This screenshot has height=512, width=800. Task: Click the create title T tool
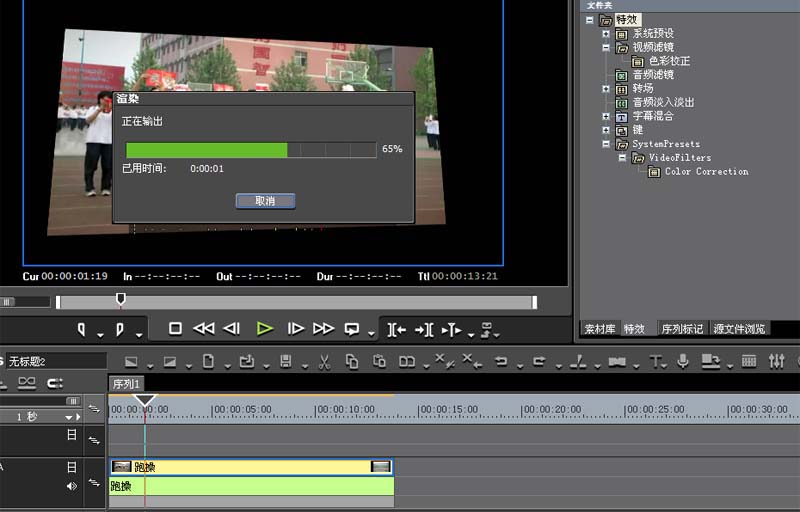tap(655, 361)
